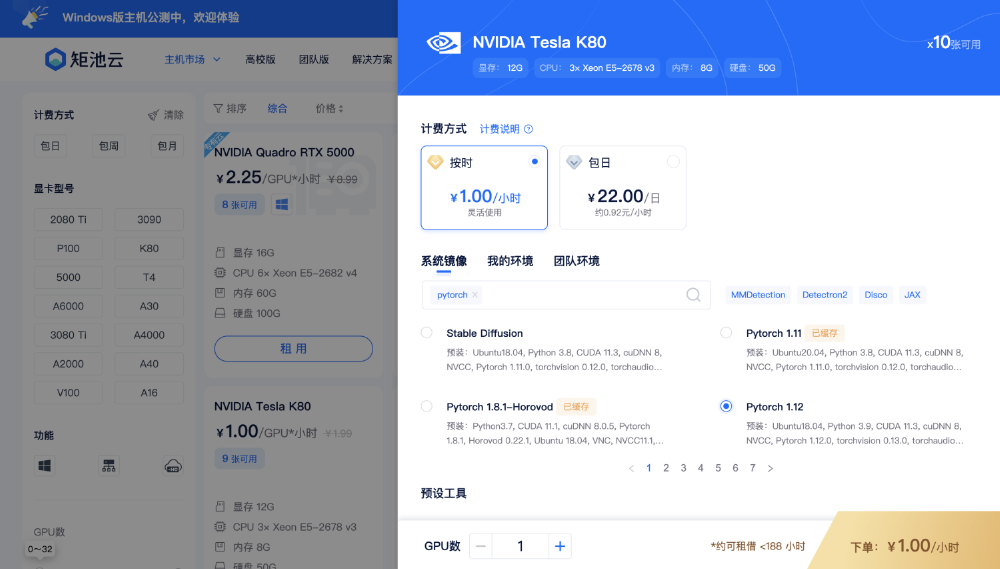Select the Pytorch 1.8.1-Horovod image radio
Screen dimensions: 1000x569
point(427,406)
